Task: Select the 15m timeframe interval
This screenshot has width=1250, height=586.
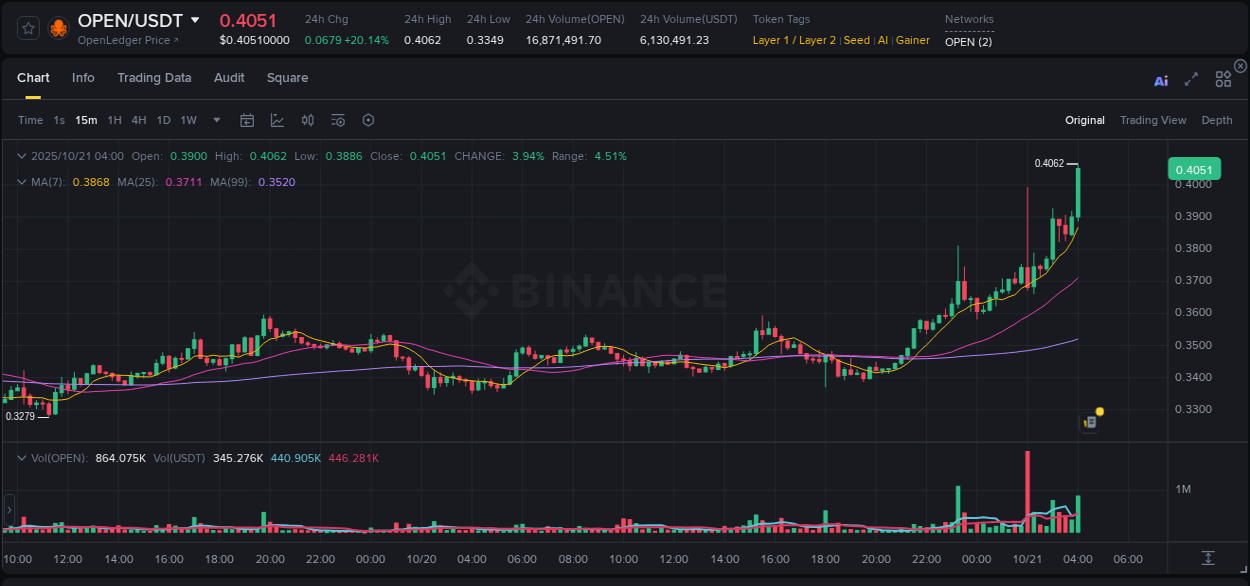Action: (x=86, y=120)
